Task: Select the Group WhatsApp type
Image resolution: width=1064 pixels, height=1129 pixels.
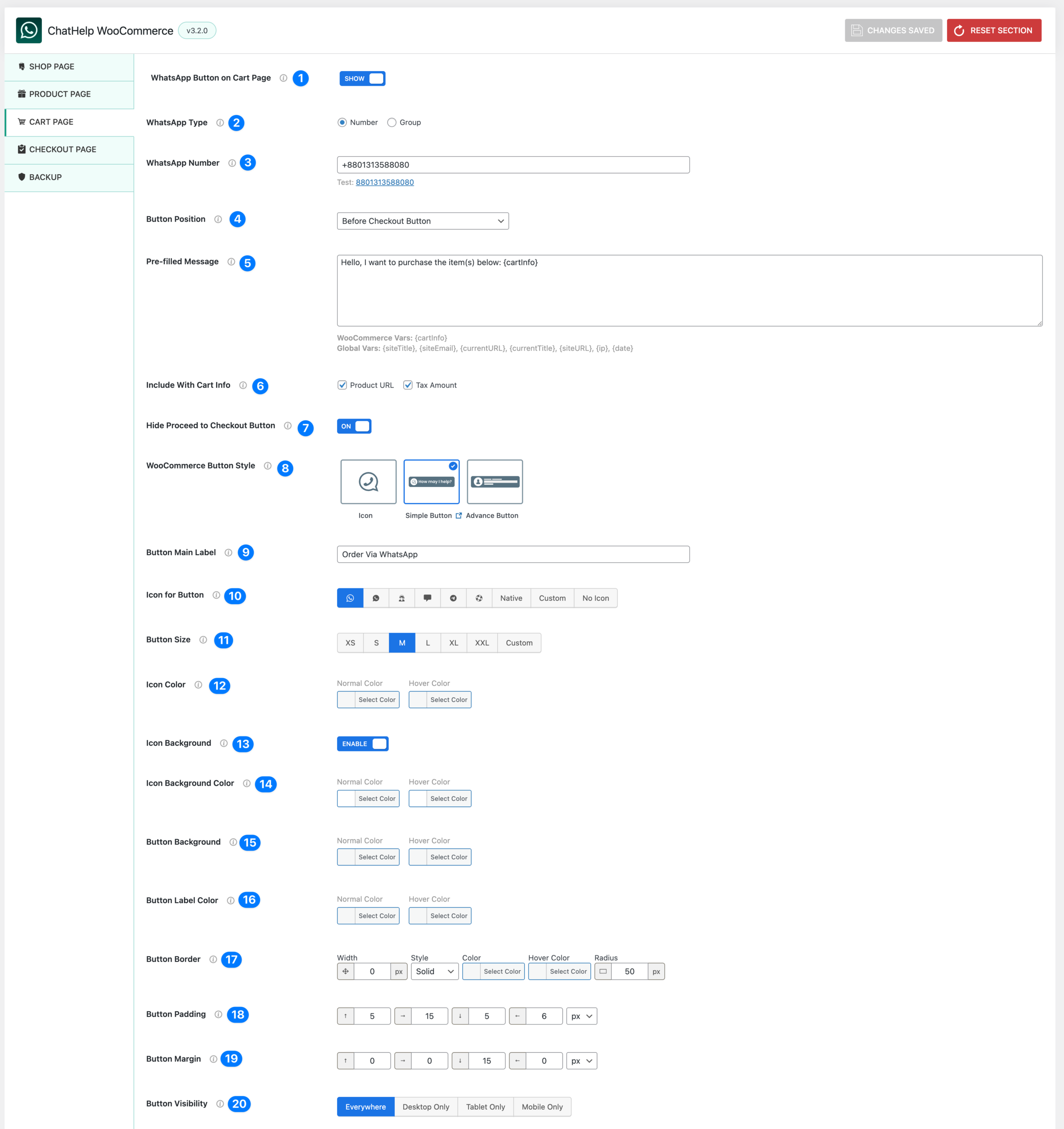Action: pos(391,122)
